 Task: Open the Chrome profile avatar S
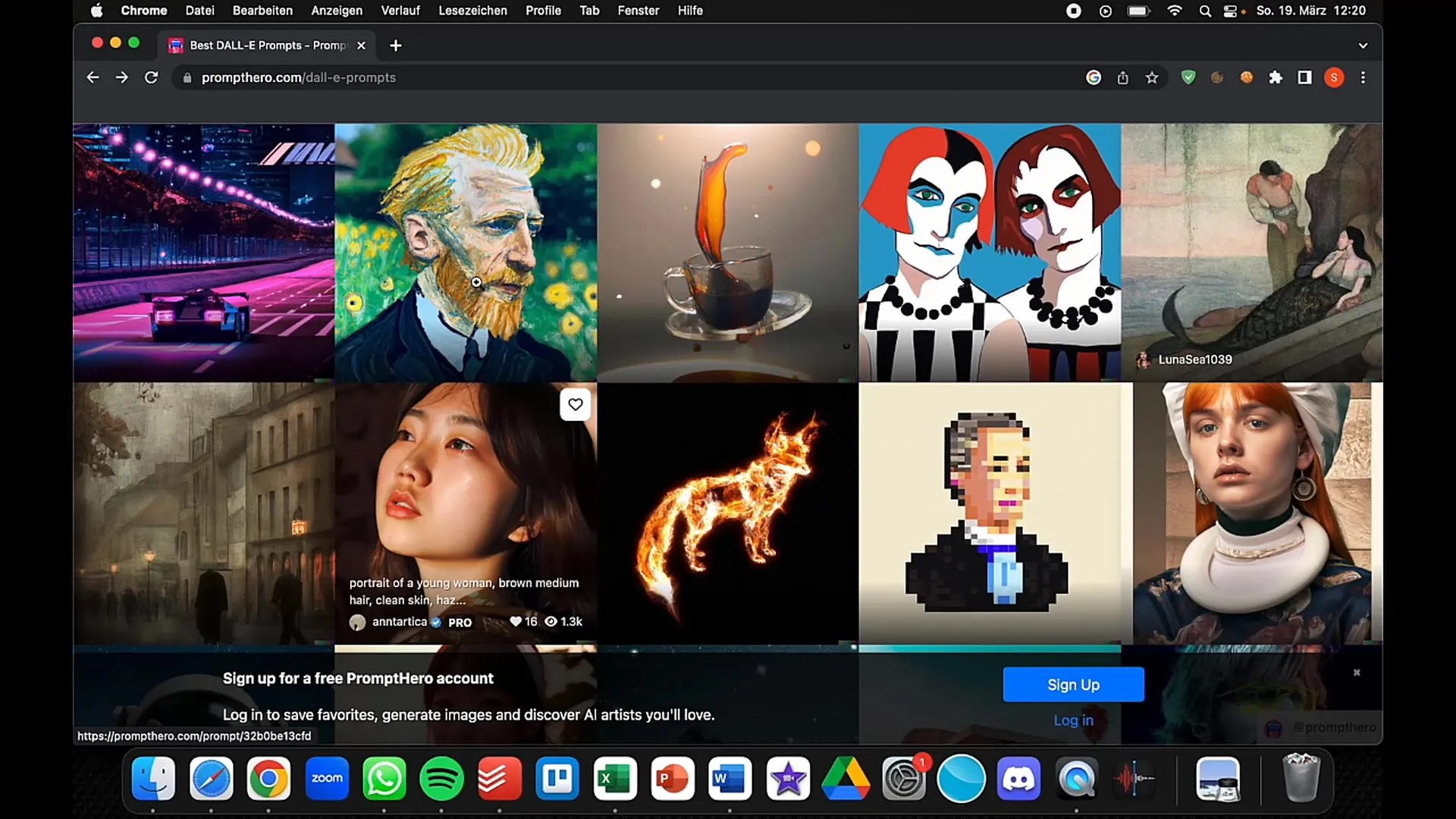click(x=1334, y=77)
